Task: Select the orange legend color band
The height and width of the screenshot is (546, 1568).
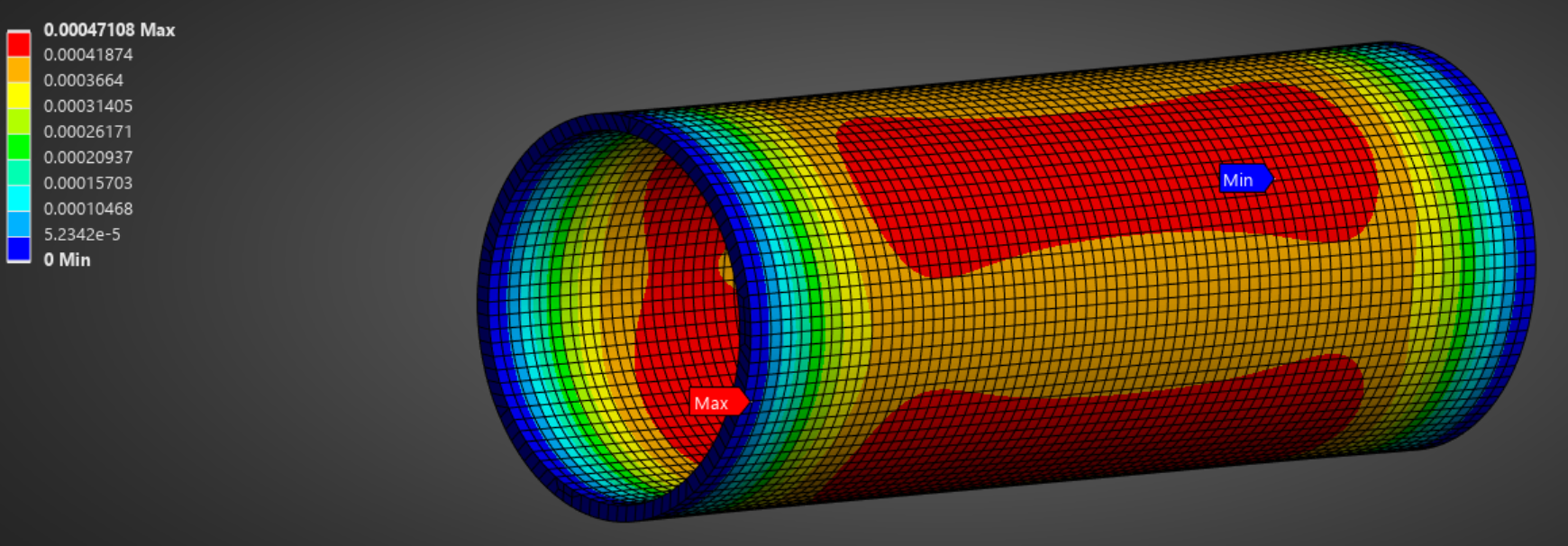Action: pos(19,70)
